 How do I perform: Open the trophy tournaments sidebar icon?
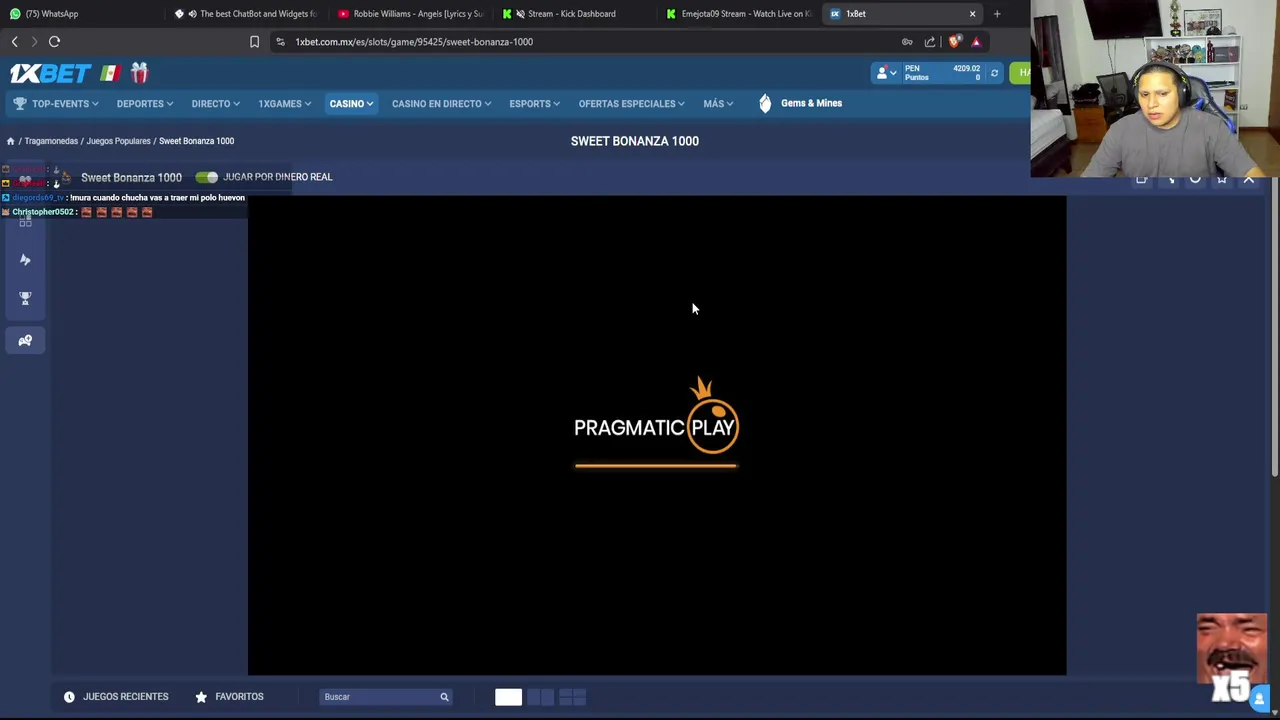pos(25,298)
